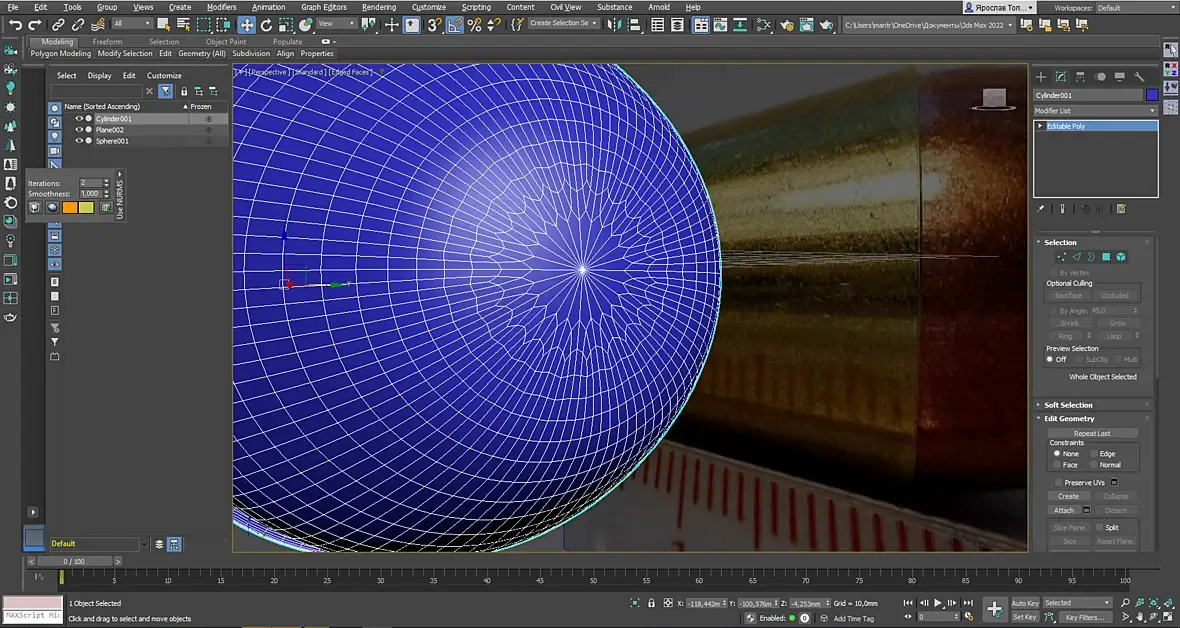This screenshot has width=1180, height=628.
Task: Collapse the Edit Geometry rollout
Action: [x=1069, y=419]
